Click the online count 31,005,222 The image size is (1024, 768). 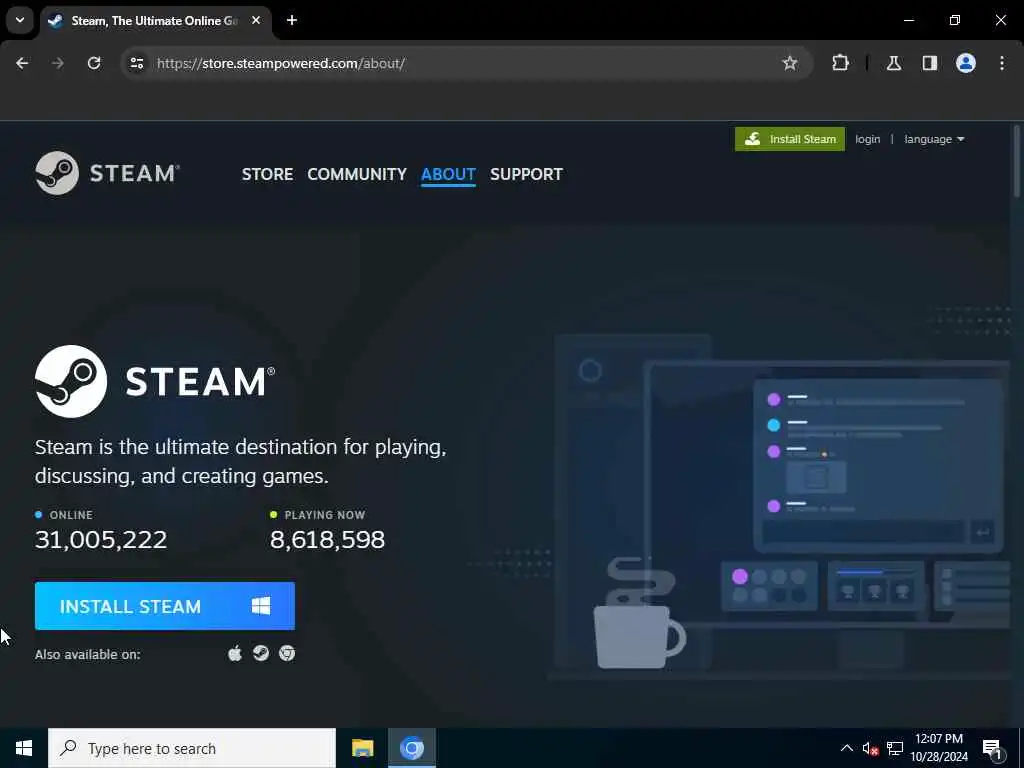[101, 539]
